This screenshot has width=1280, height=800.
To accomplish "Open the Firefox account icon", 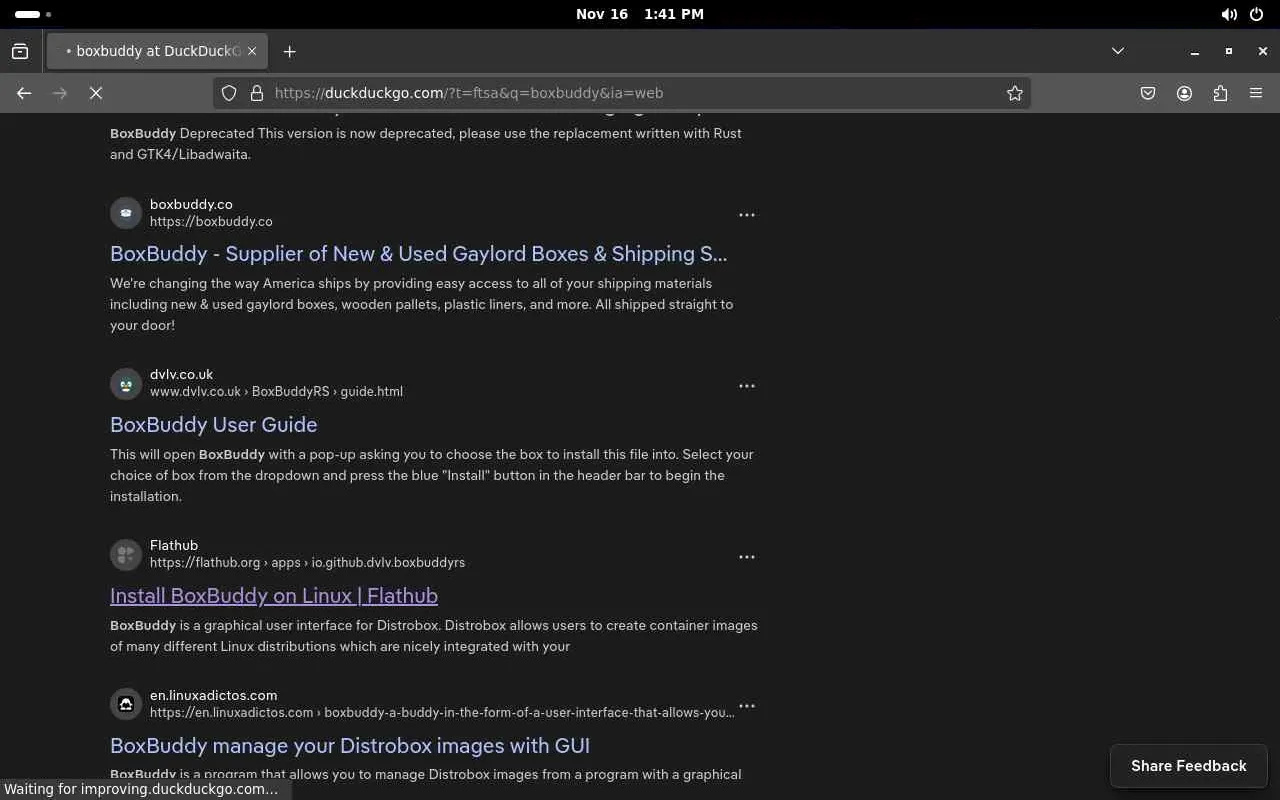I will click(x=1184, y=93).
